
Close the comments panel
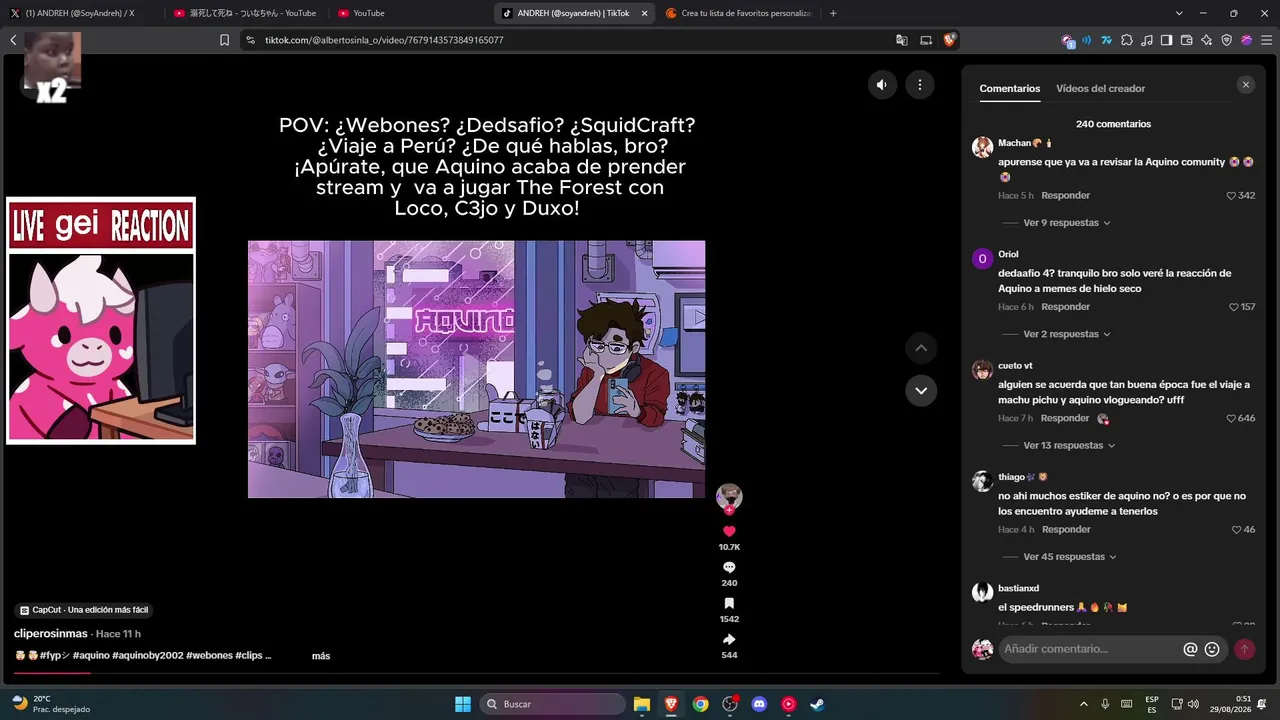click(1246, 85)
